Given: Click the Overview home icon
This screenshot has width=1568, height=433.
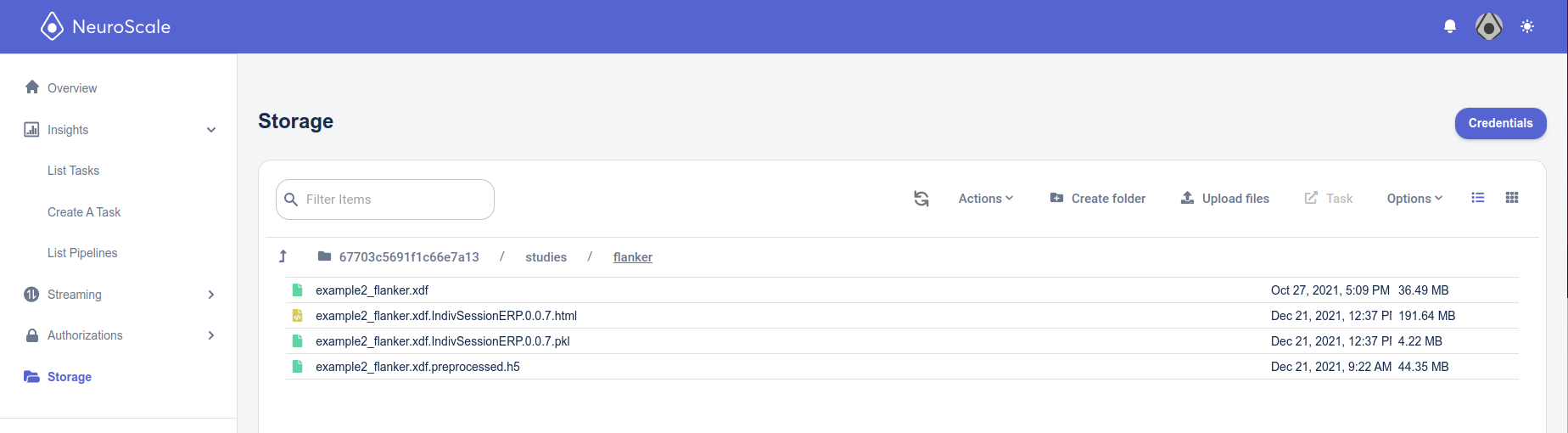Looking at the screenshot, I should tap(32, 87).
